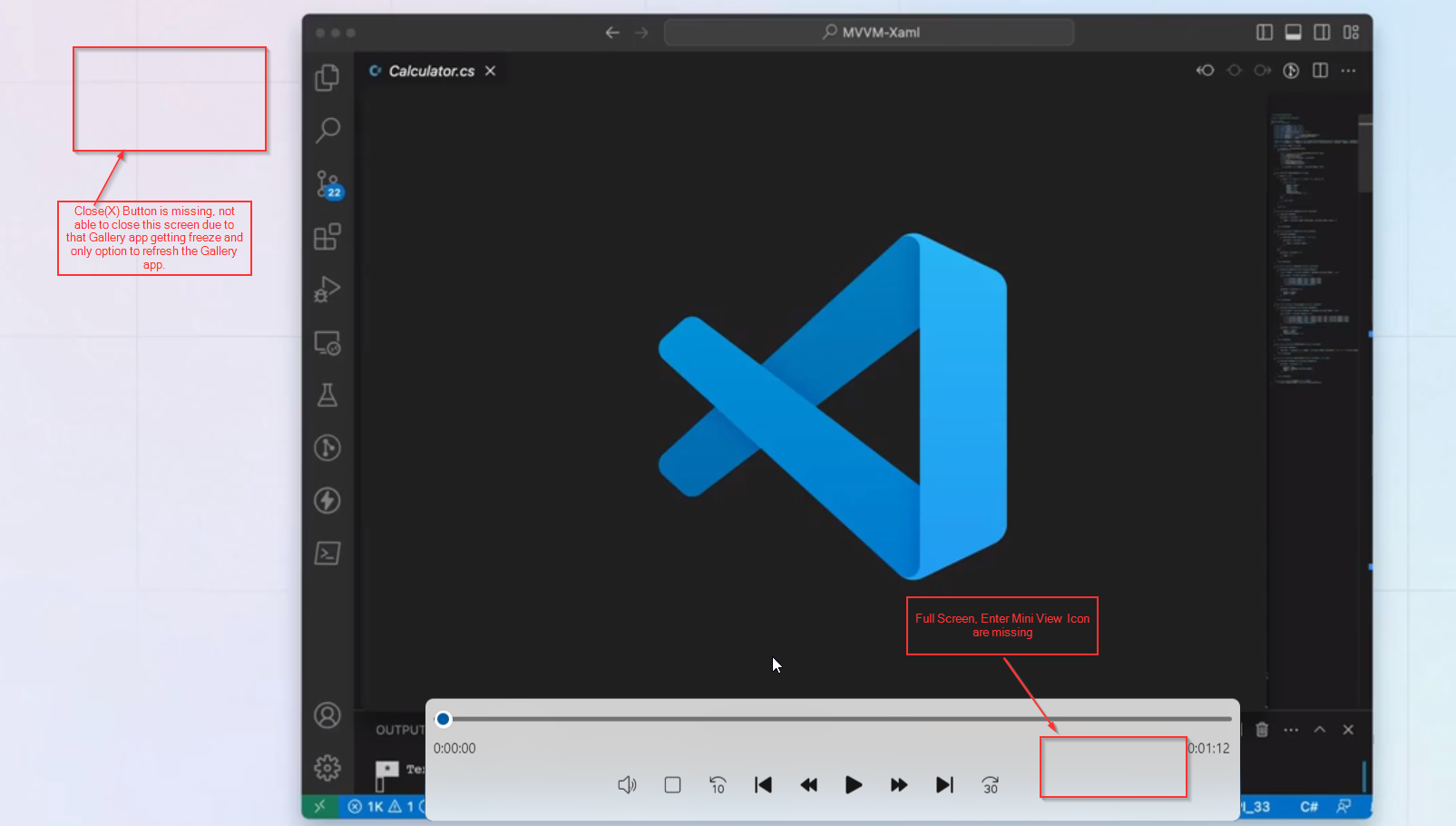The image size is (1456, 826).
Task: Open the Testing beaker view
Action: (x=327, y=395)
